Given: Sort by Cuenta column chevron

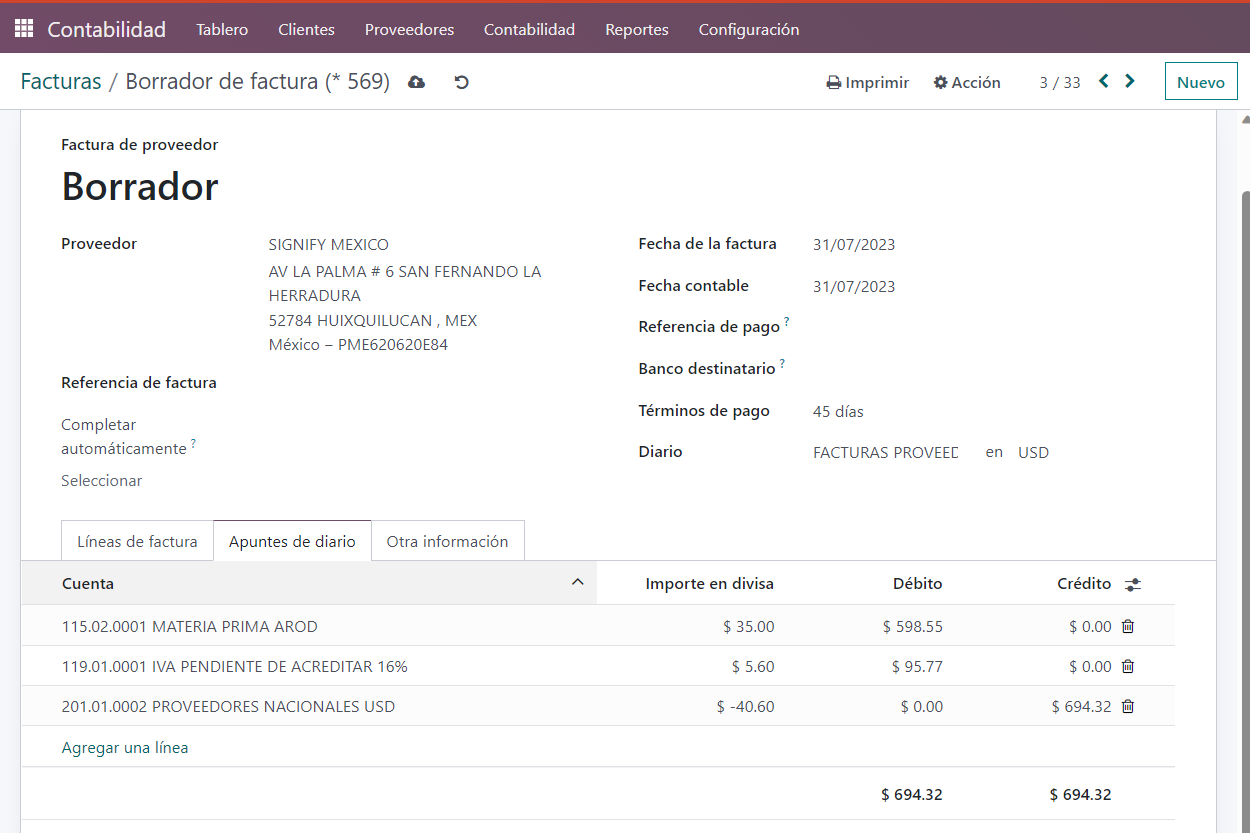Looking at the screenshot, I should [577, 583].
